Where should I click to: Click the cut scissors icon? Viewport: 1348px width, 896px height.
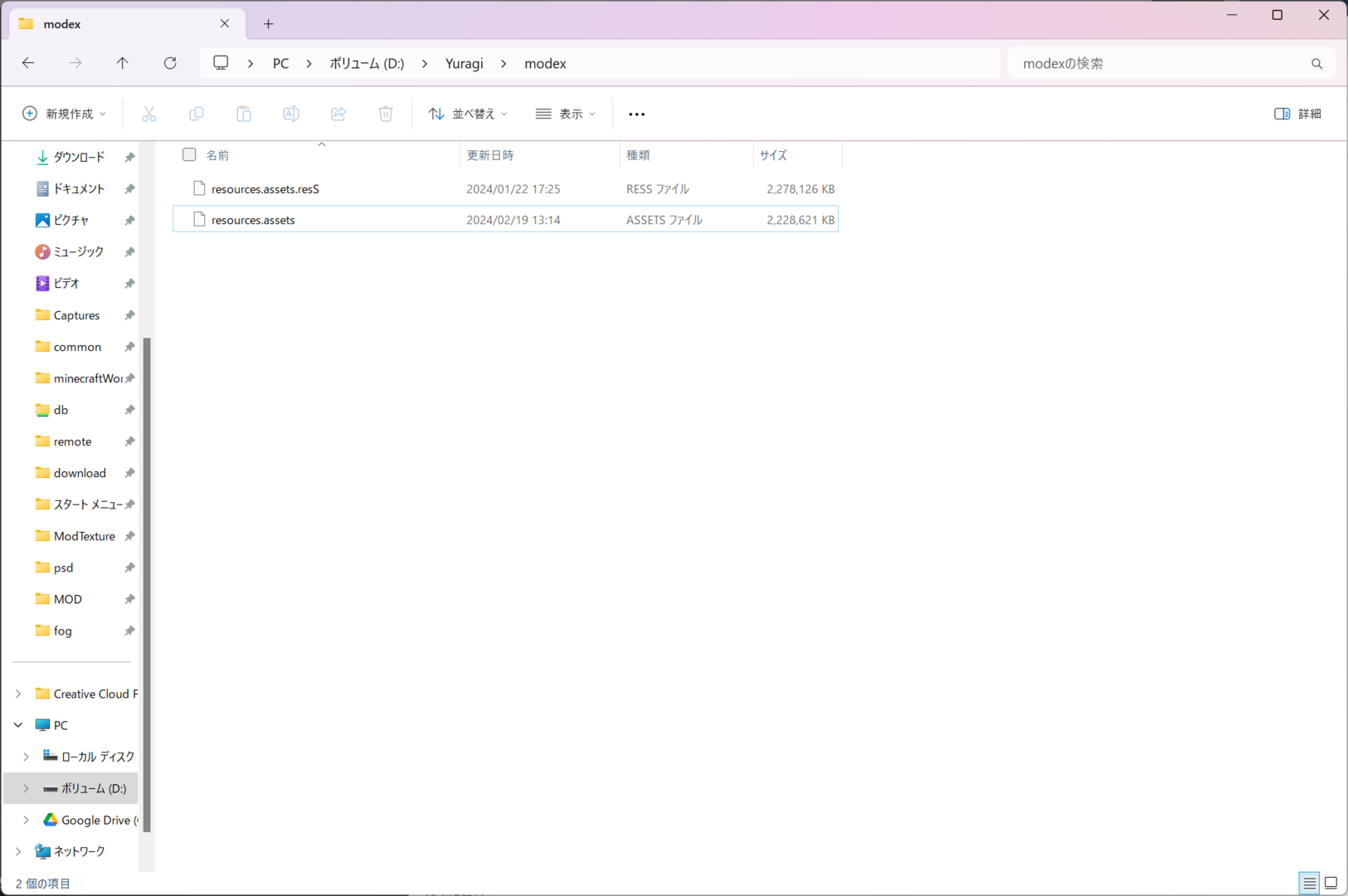coord(149,114)
